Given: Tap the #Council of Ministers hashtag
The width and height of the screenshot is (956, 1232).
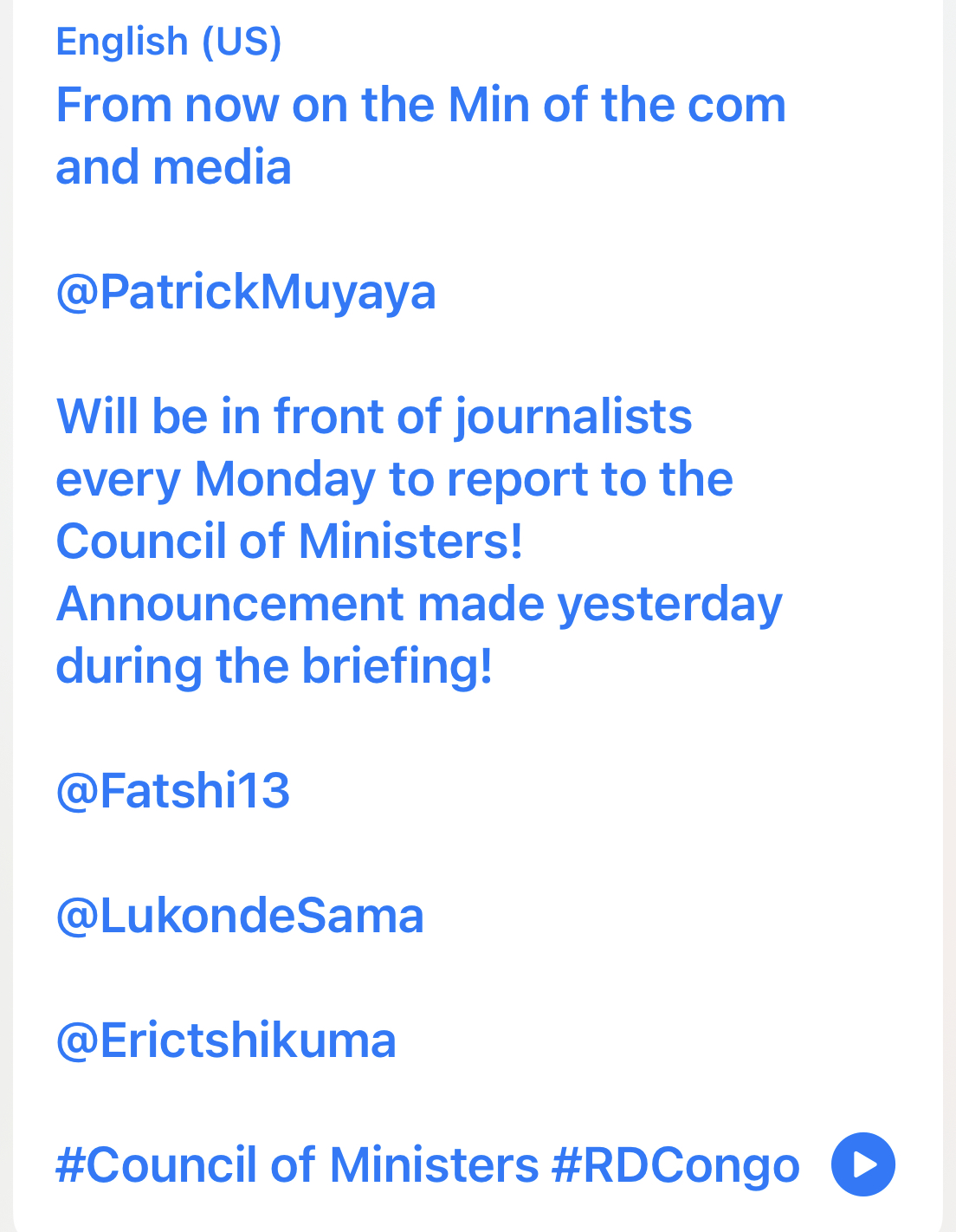Looking at the screenshot, I should tap(298, 1165).
